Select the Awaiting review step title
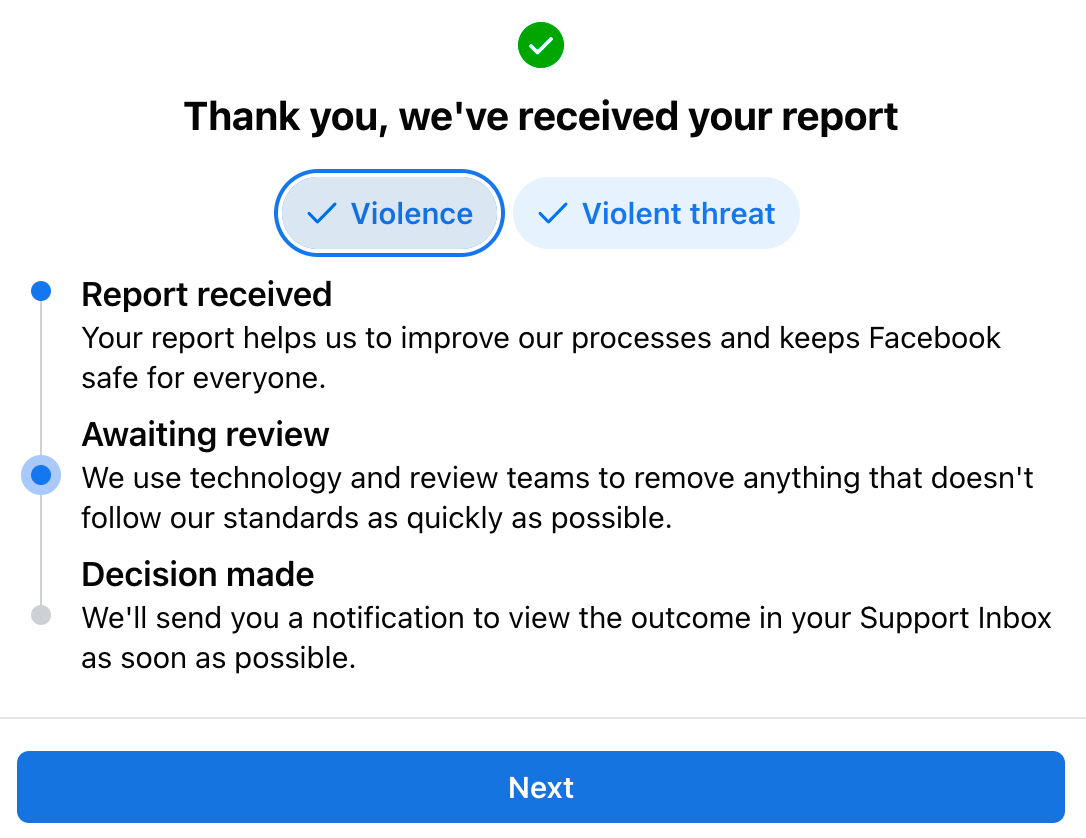The height and width of the screenshot is (838, 1086). pyautogui.click(x=205, y=434)
